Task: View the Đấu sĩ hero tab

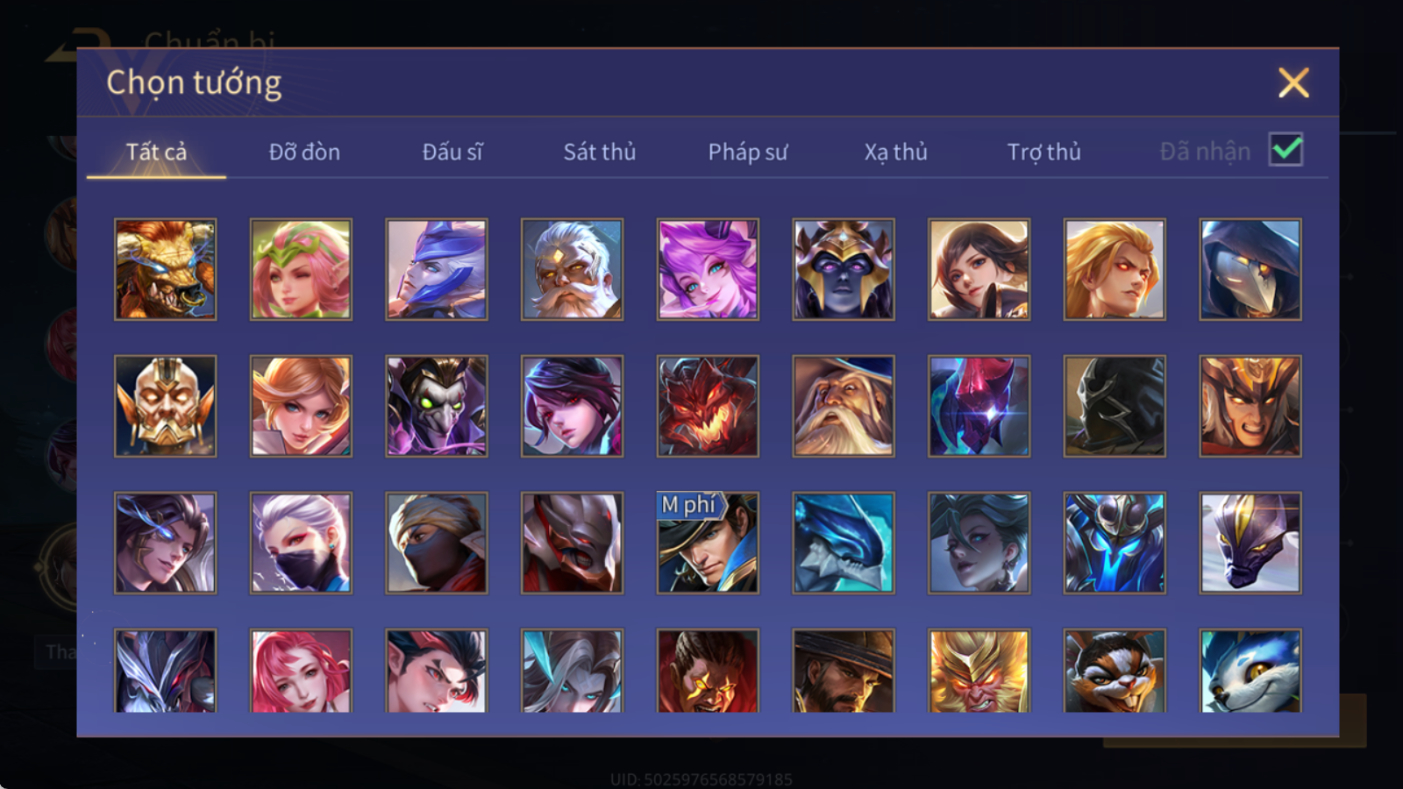Action: 452,152
